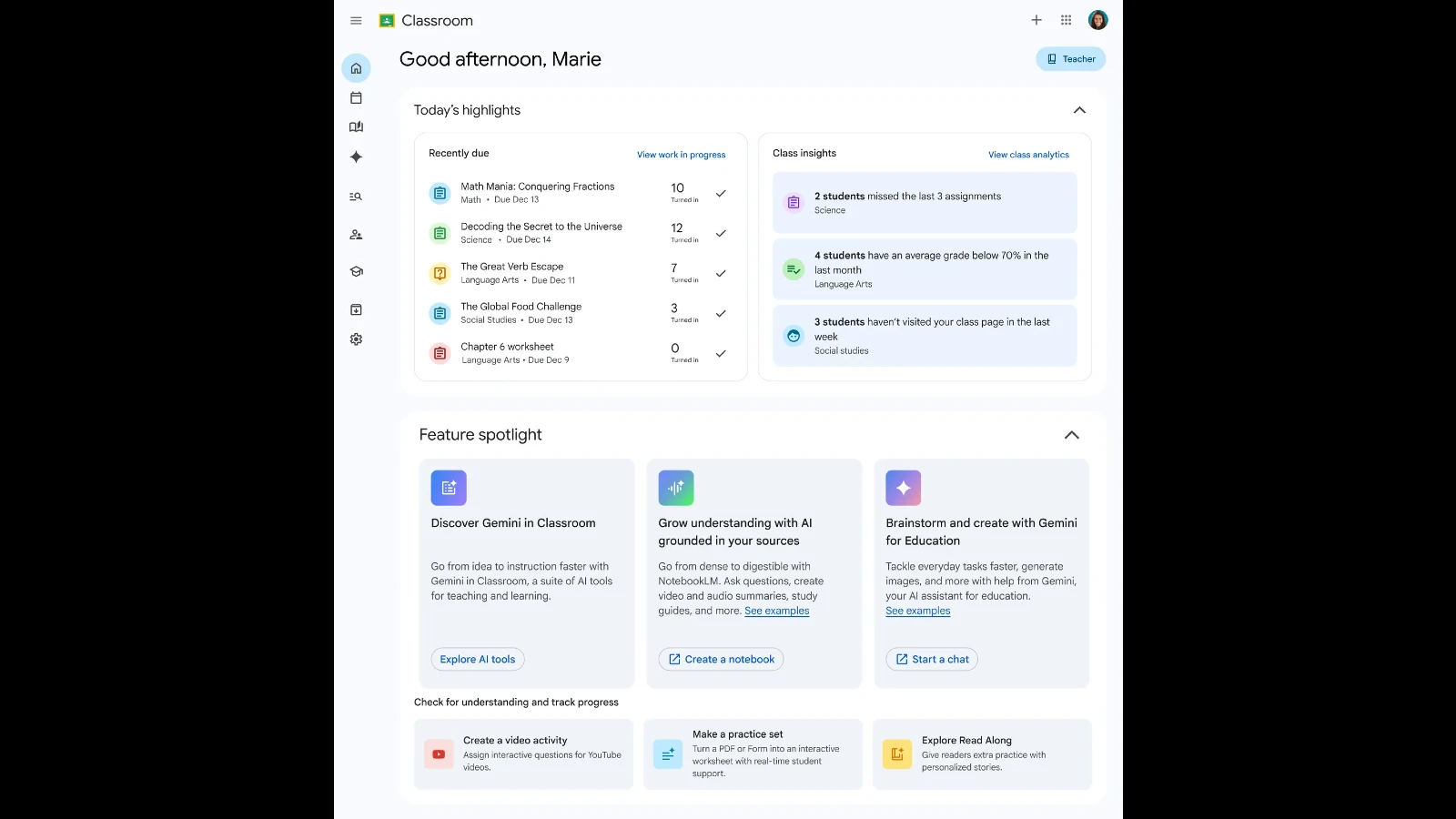
Task: Click checkmark for The Great Verb Escape
Action: click(721, 274)
